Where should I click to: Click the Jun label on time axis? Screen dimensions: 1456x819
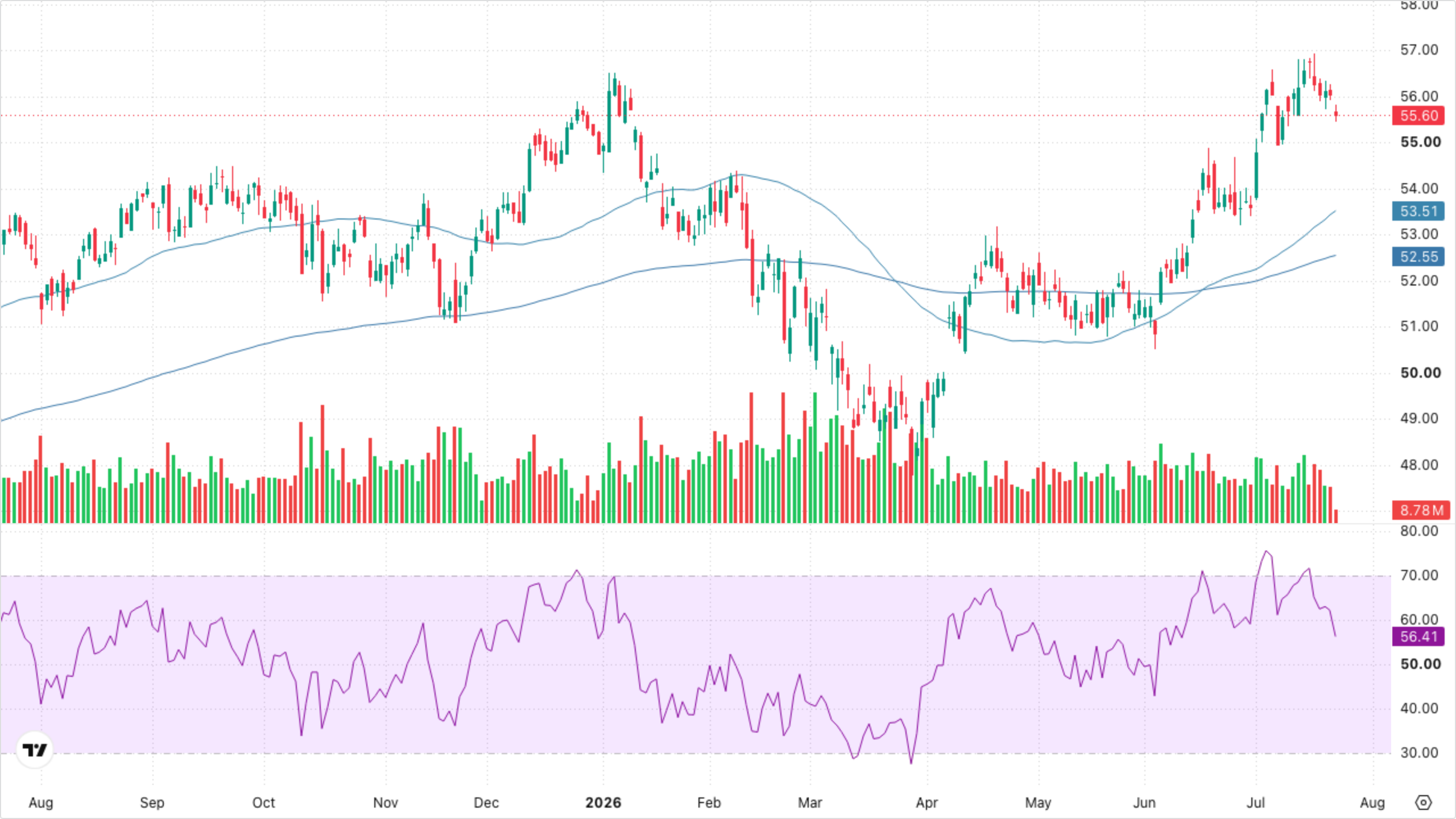[x=1144, y=803]
